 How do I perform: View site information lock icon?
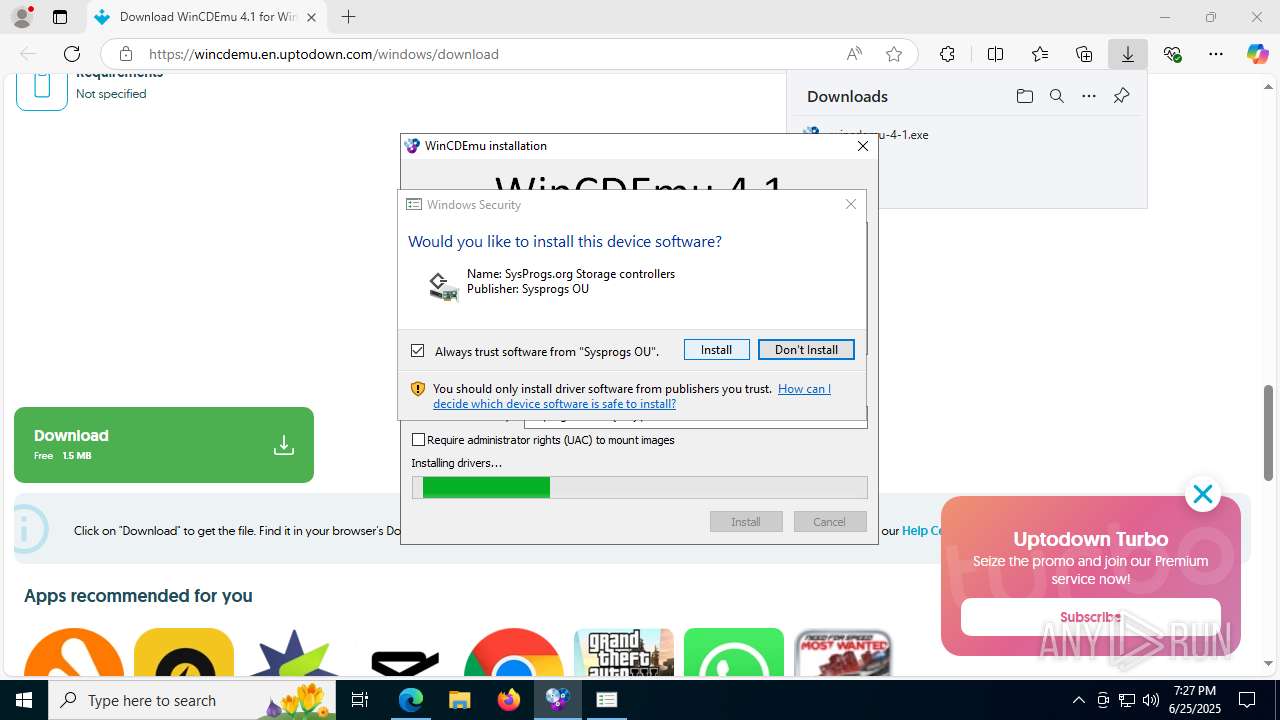tap(125, 54)
